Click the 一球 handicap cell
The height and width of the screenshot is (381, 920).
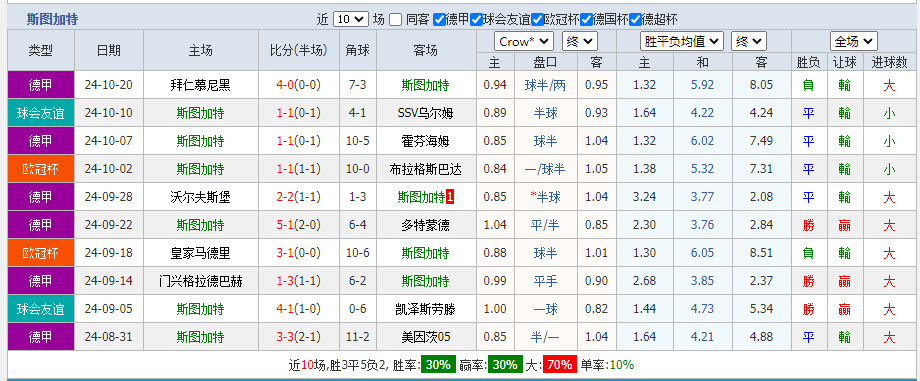coord(545,309)
